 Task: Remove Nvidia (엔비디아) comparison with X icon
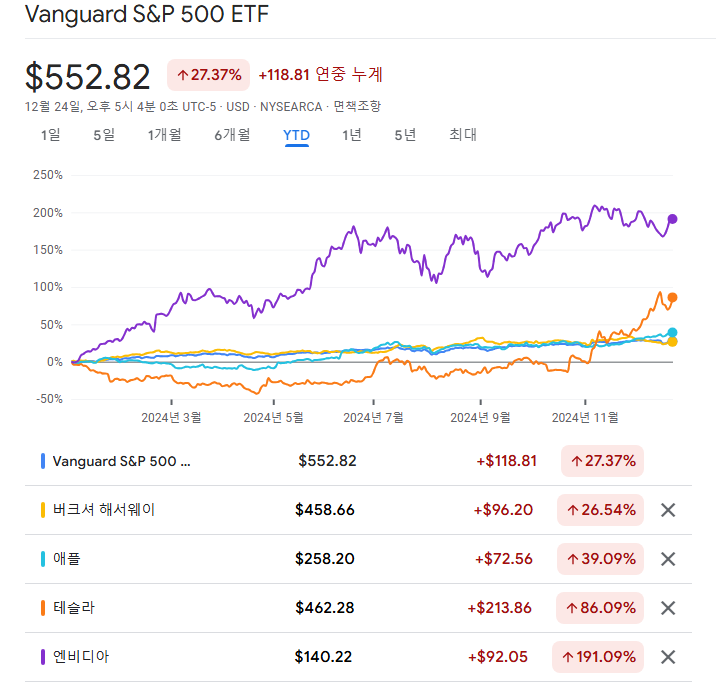669,657
